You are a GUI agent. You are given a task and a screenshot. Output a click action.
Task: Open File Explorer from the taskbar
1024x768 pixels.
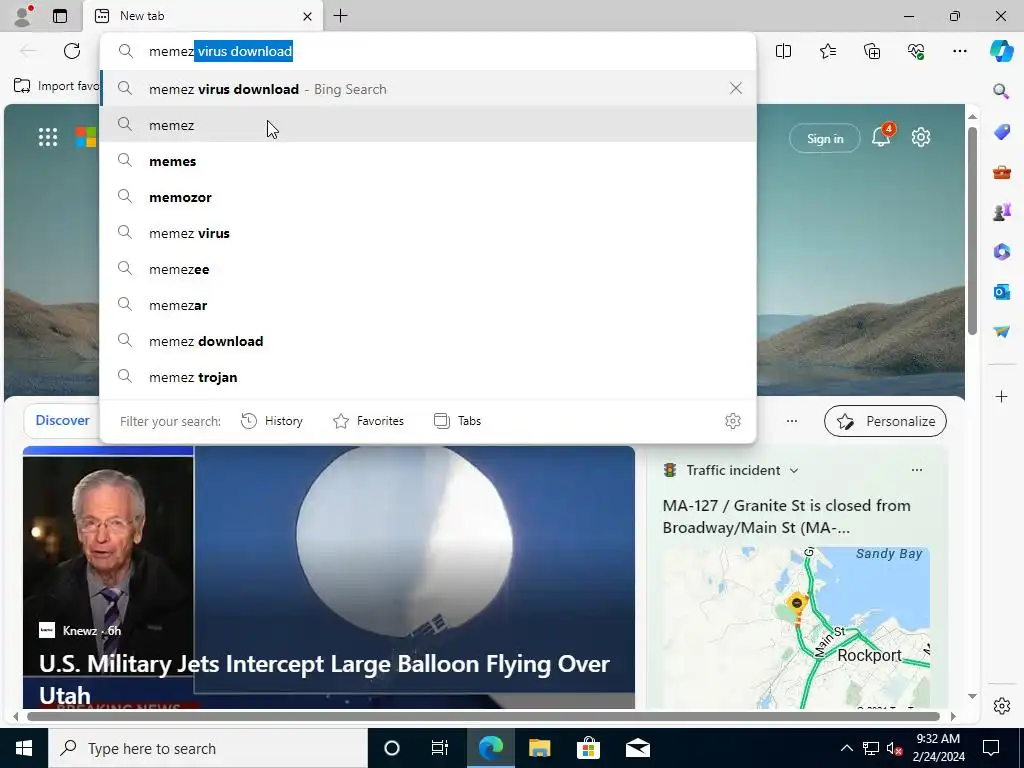click(x=539, y=748)
